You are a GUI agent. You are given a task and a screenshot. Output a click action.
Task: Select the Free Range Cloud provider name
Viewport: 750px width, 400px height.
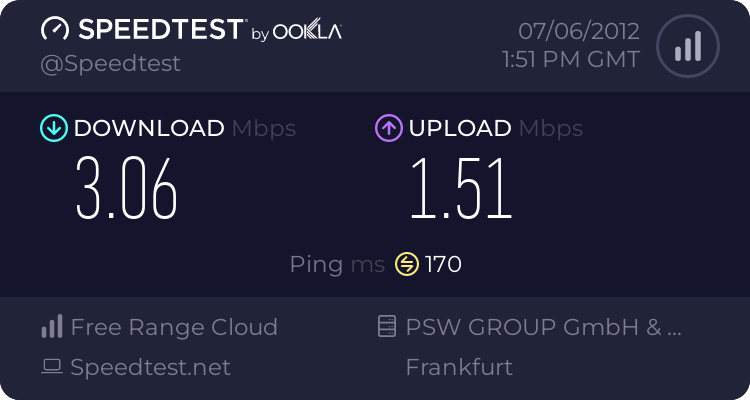point(174,327)
